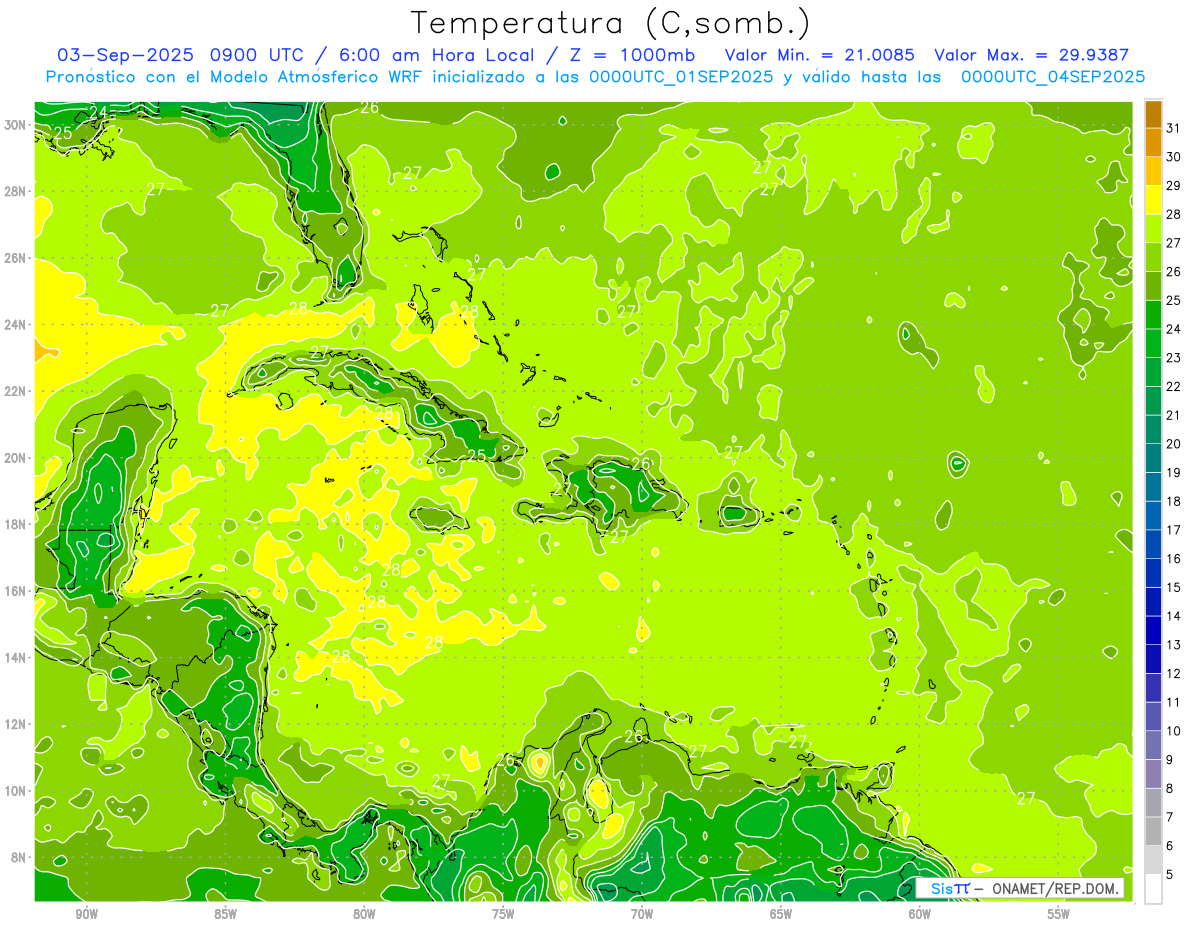This screenshot has height=927, width=1200.
Task: Click the colorbar scale label 21
Action: pos(1174,415)
